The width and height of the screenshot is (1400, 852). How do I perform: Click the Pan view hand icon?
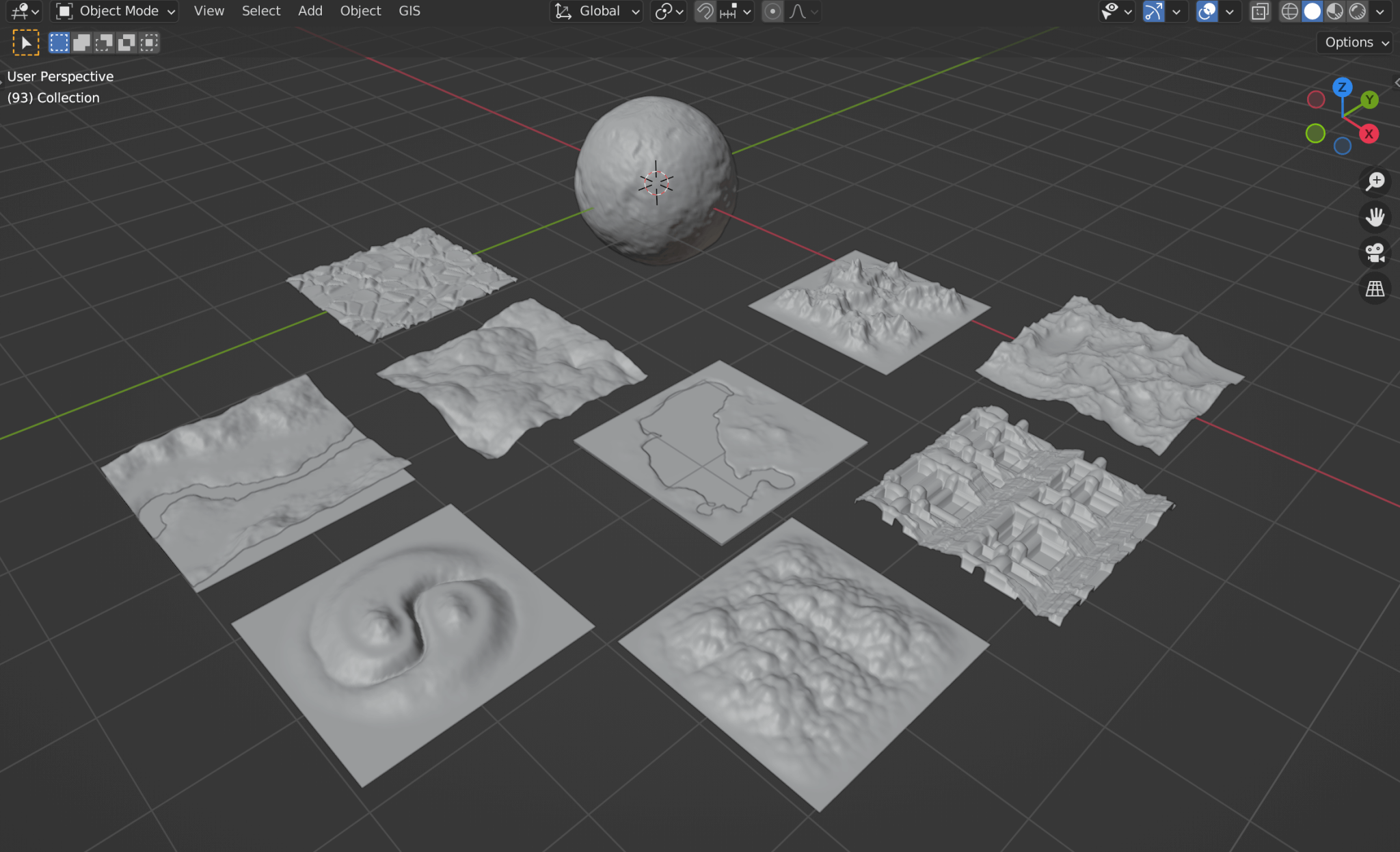click(1375, 217)
